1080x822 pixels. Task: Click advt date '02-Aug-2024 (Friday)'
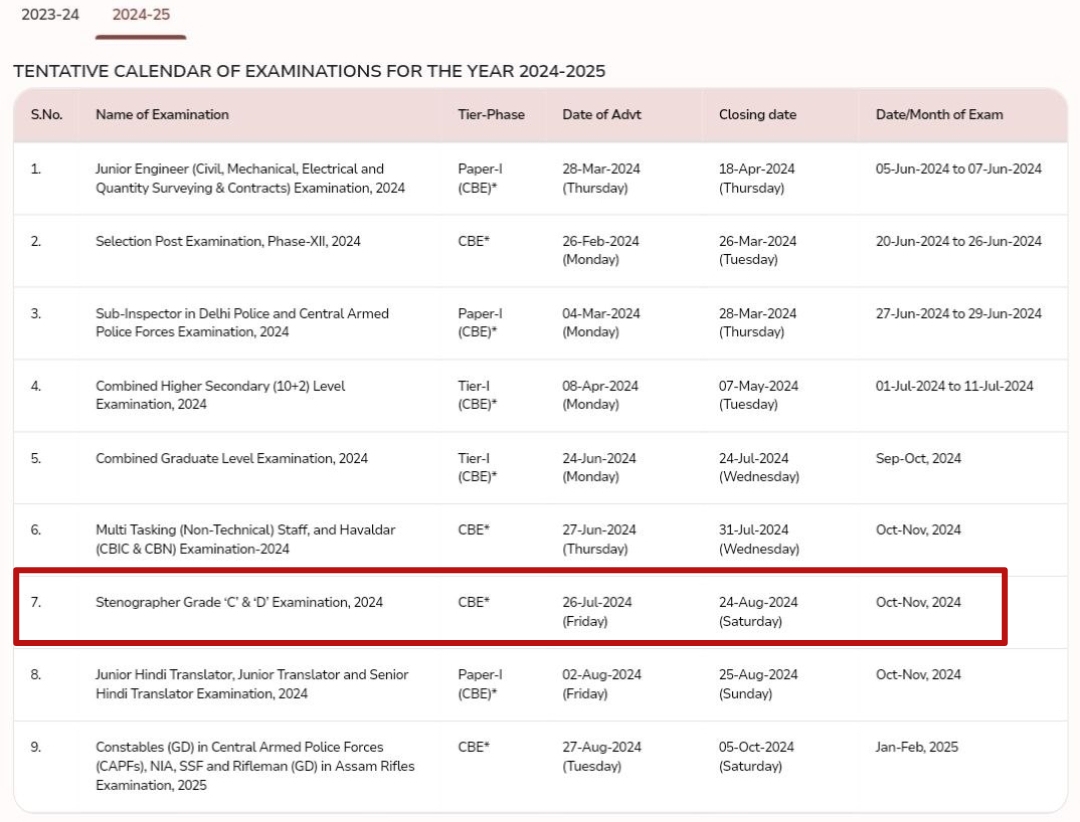(x=601, y=684)
